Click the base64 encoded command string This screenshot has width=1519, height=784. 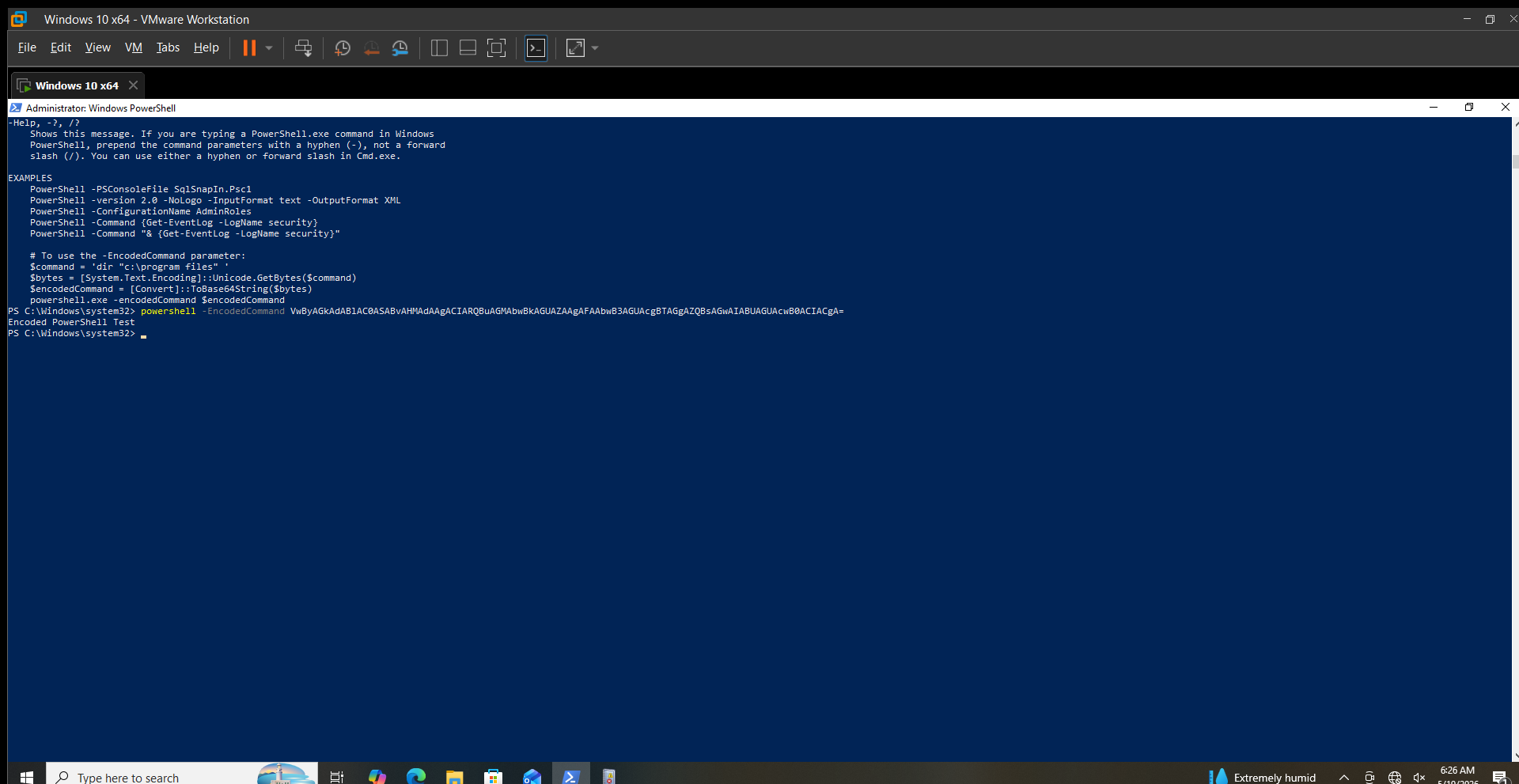[566, 312]
